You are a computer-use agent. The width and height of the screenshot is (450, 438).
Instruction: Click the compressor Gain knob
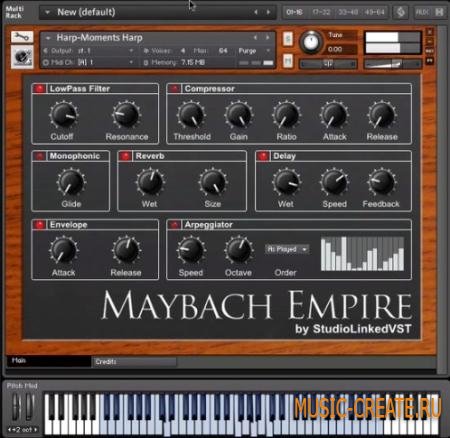(239, 115)
